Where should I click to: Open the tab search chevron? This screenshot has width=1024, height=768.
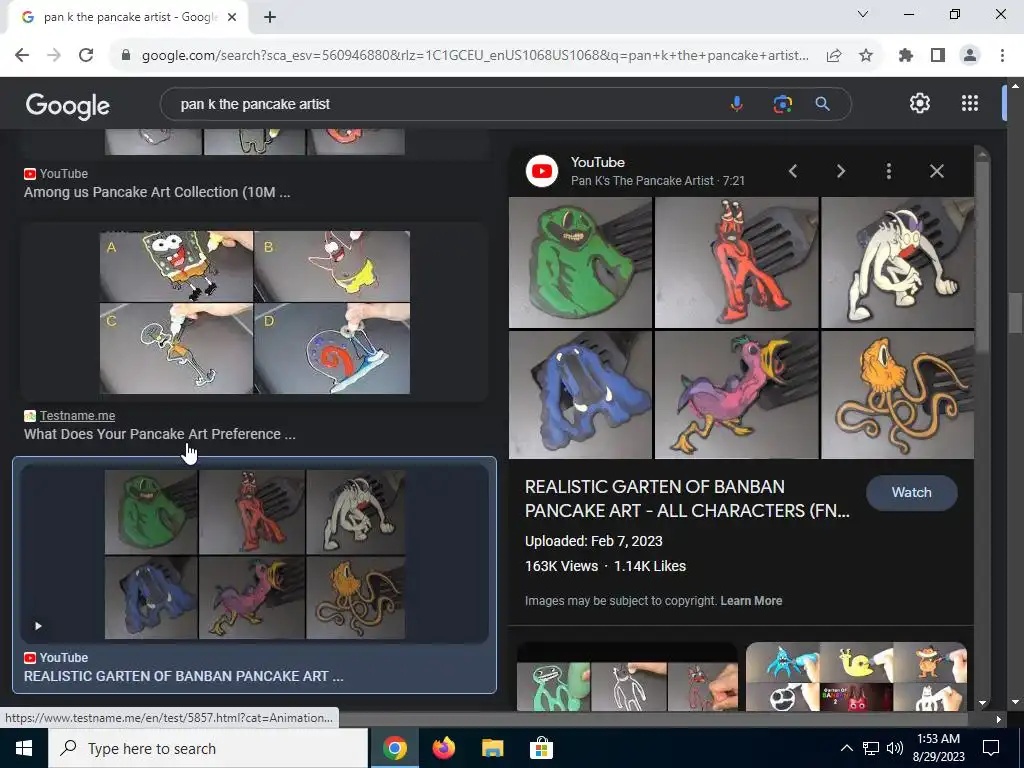(863, 14)
